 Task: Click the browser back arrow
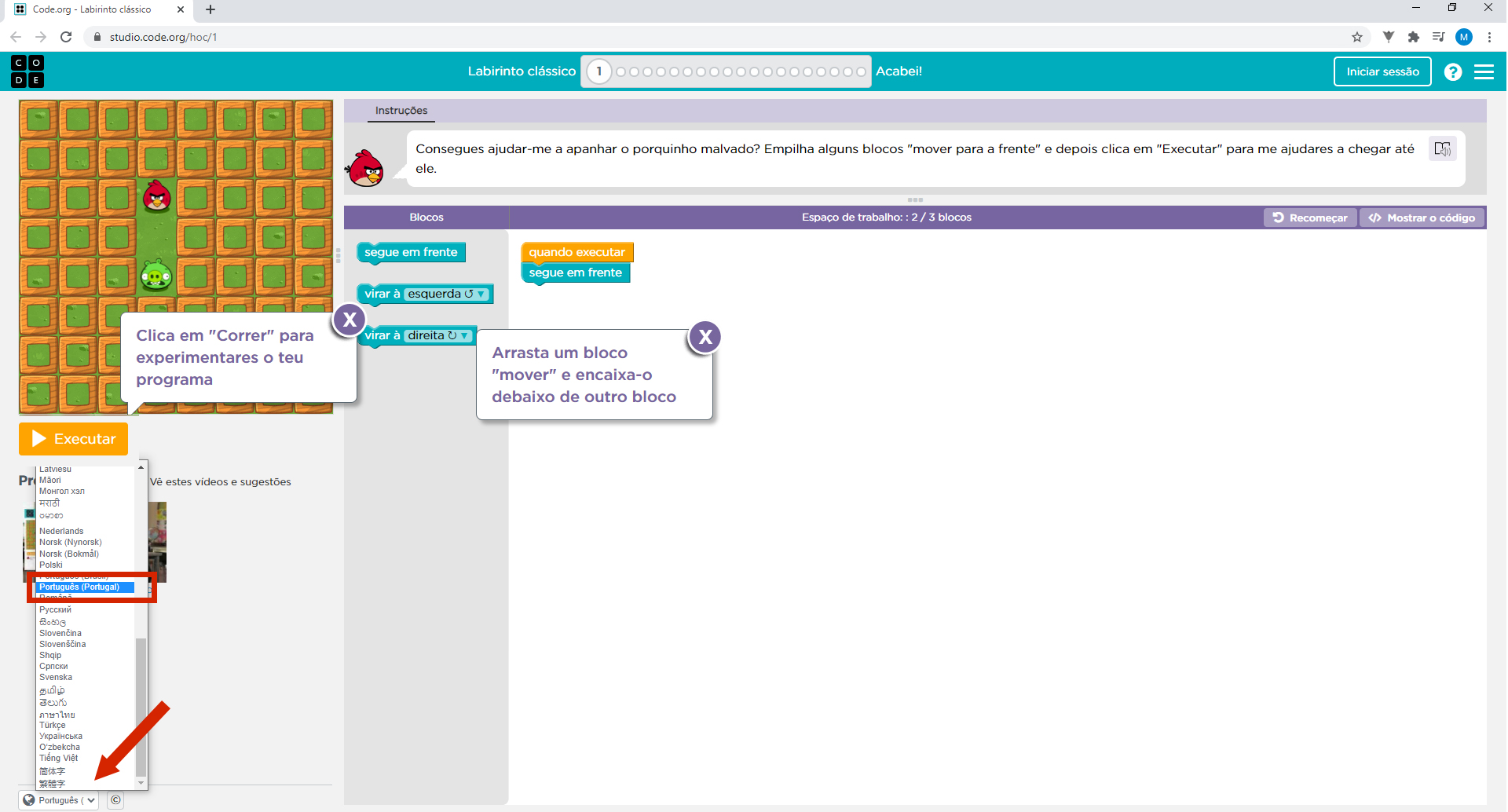tap(16, 37)
